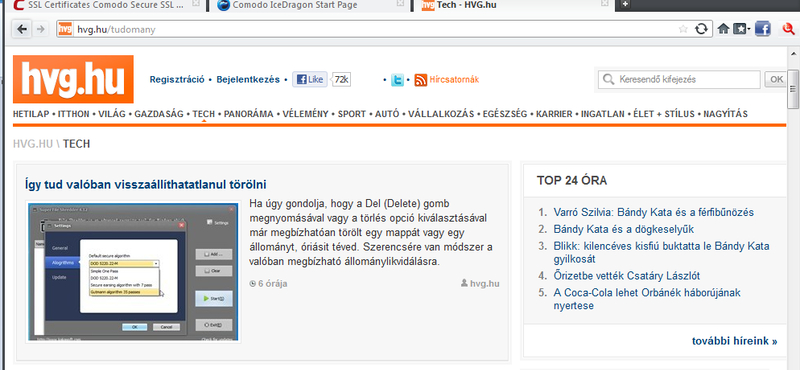Close the Tech - HVG.hu tab
Viewport: 800px width, 370px height.
(x=605, y=4)
